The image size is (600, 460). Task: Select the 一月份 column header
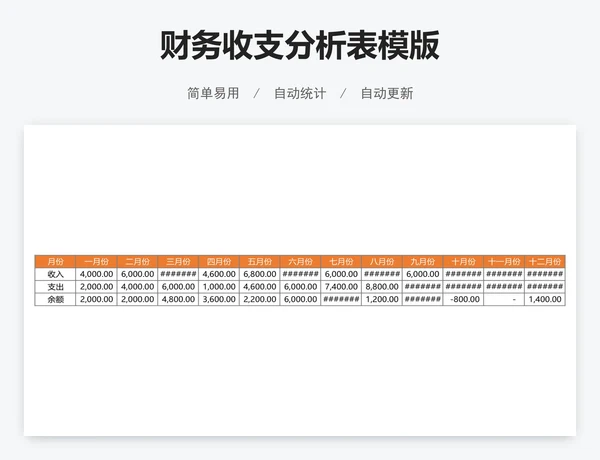pyautogui.click(x=96, y=262)
